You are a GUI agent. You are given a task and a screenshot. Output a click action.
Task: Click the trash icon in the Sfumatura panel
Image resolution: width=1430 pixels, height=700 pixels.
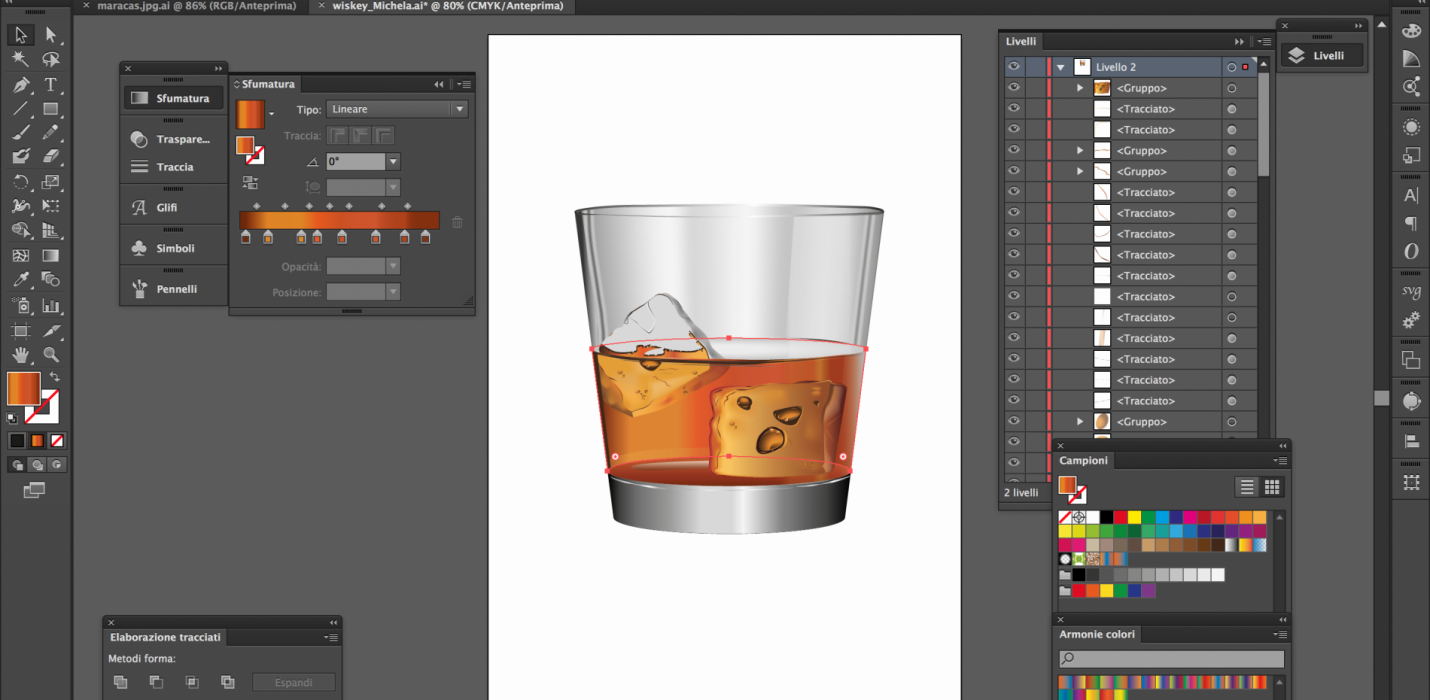click(x=457, y=221)
